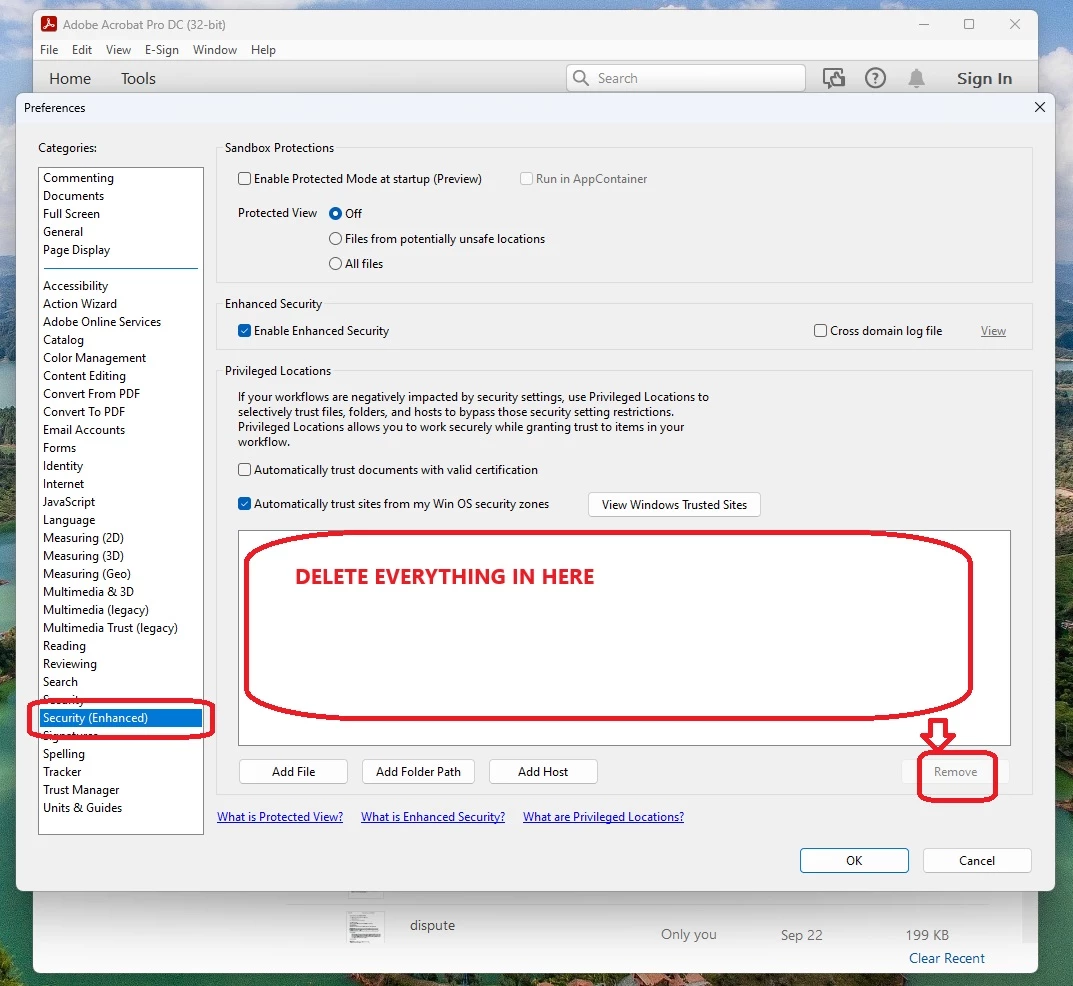Viewport: 1073px width, 986px height.
Task: Open the File menu
Action: click(x=49, y=50)
